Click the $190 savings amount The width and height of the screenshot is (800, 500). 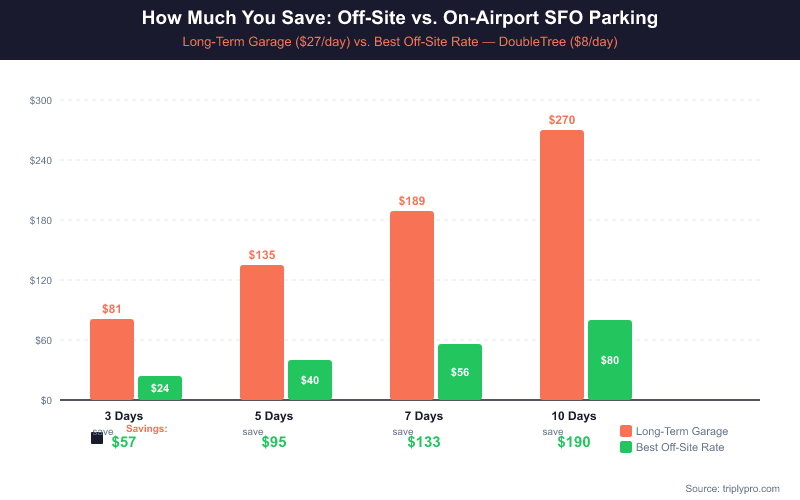pyautogui.click(x=574, y=442)
